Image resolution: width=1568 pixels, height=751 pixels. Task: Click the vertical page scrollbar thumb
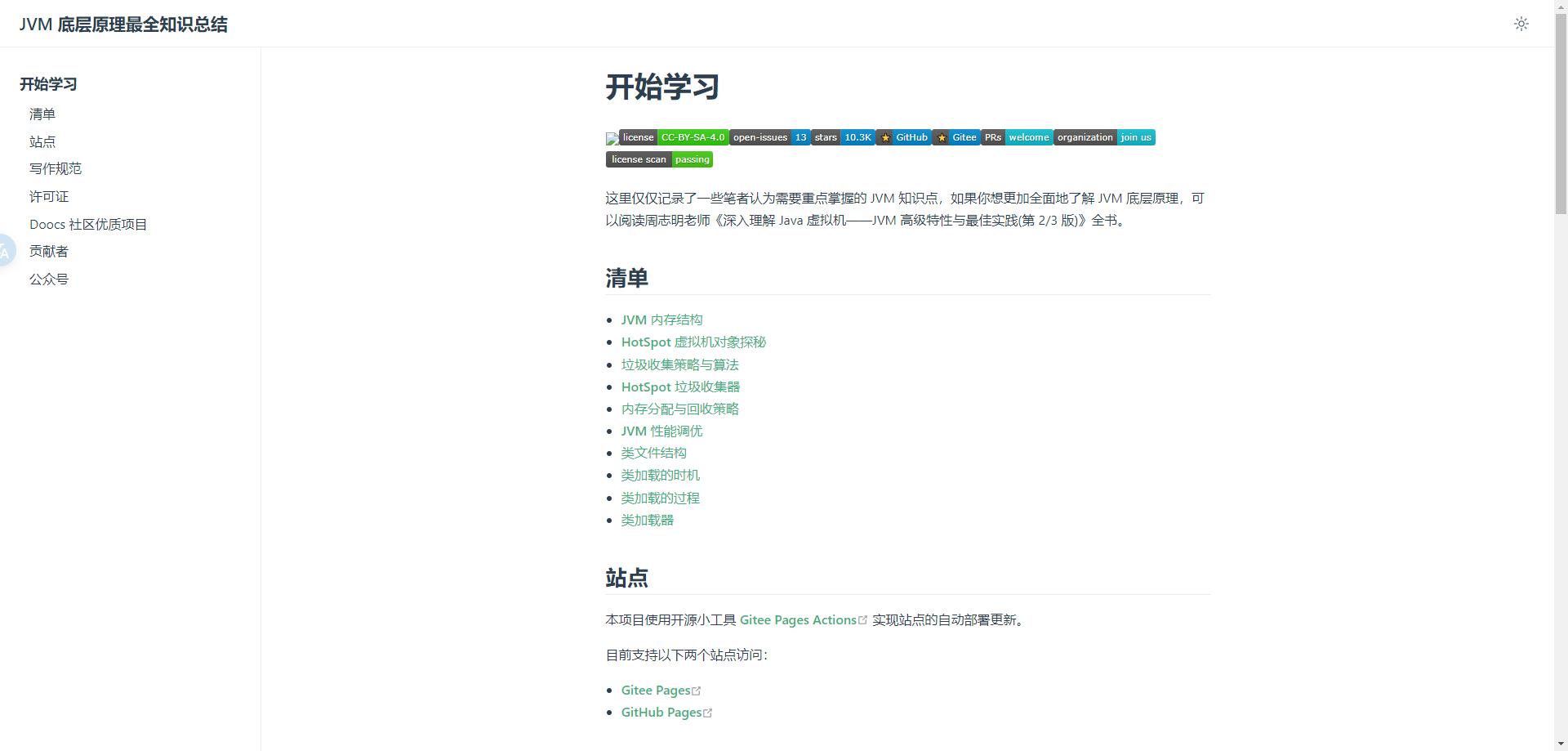1561,114
